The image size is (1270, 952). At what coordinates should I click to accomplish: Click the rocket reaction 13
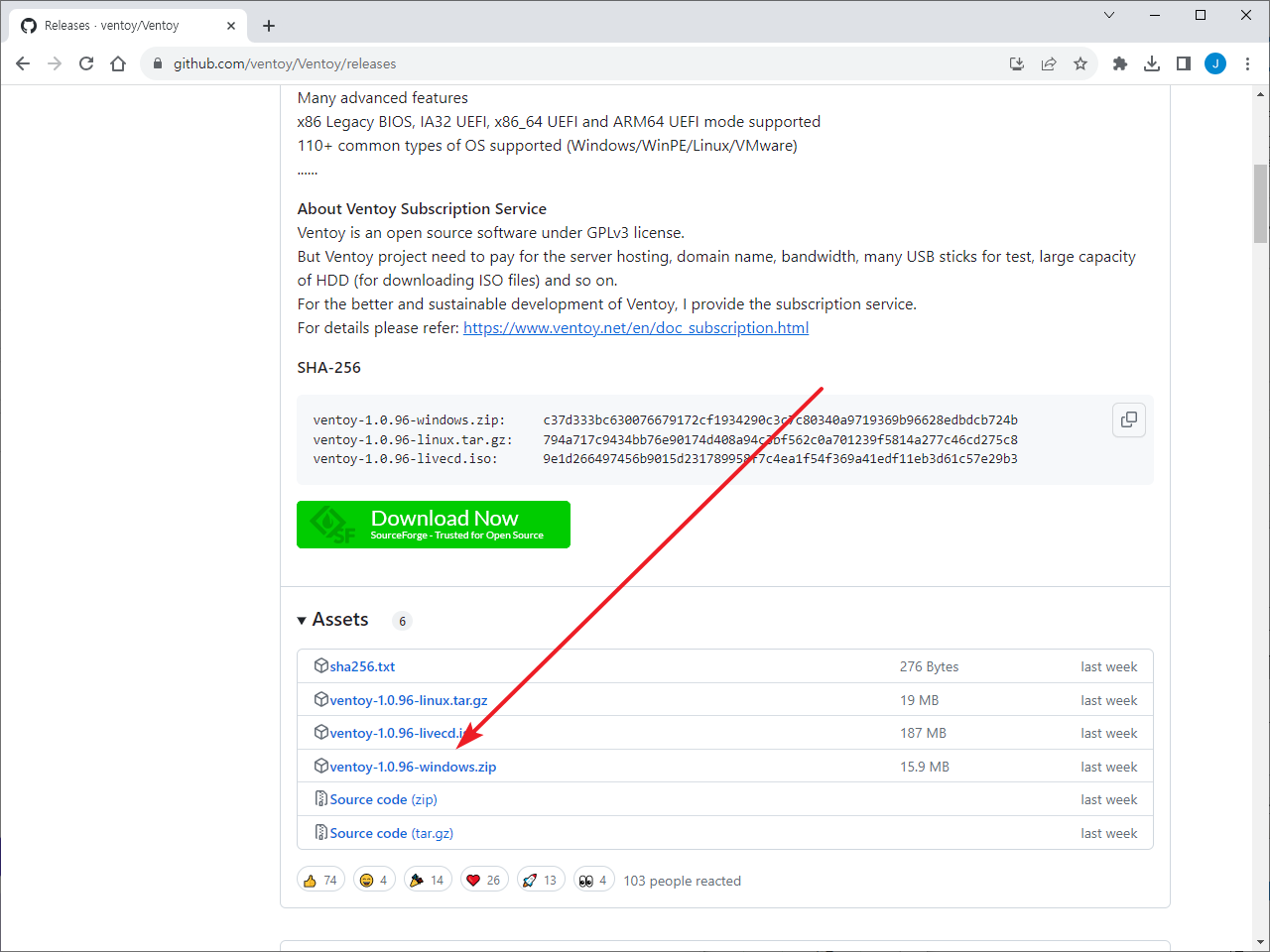tap(541, 881)
